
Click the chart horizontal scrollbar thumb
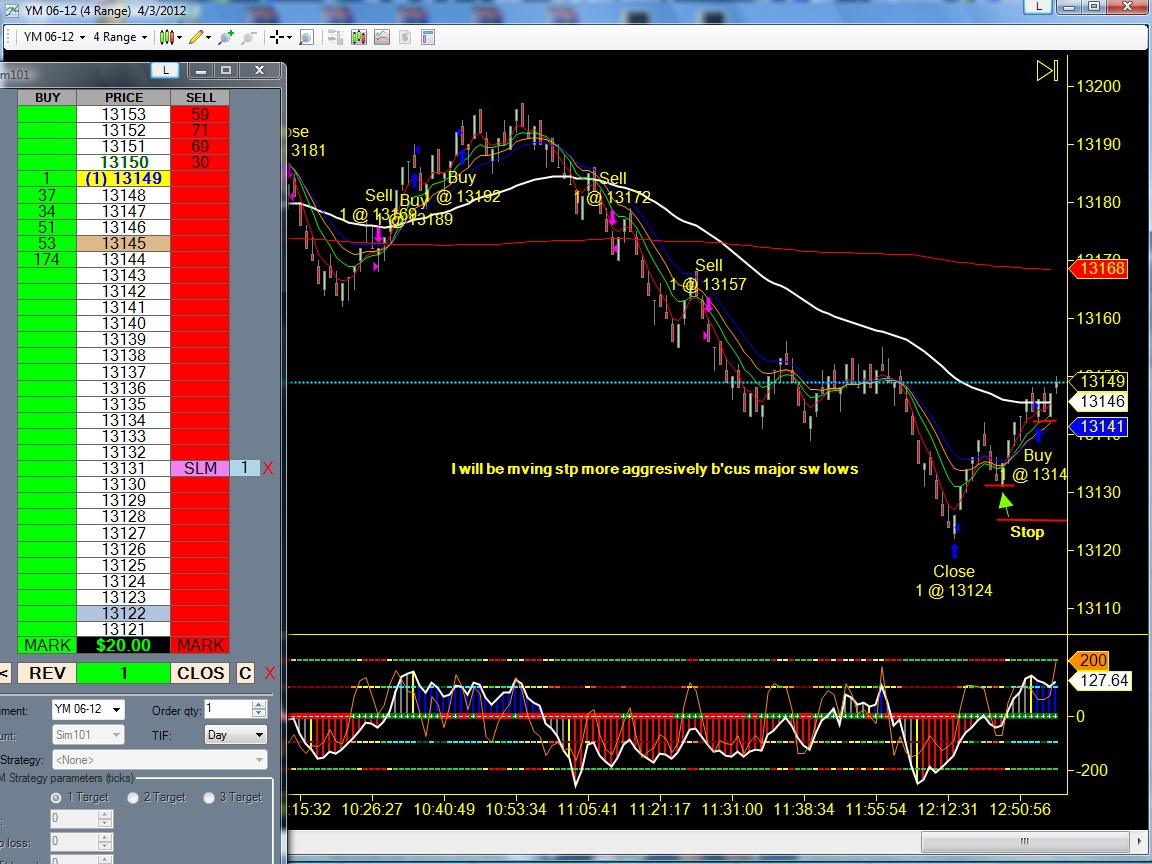click(x=1024, y=841)
